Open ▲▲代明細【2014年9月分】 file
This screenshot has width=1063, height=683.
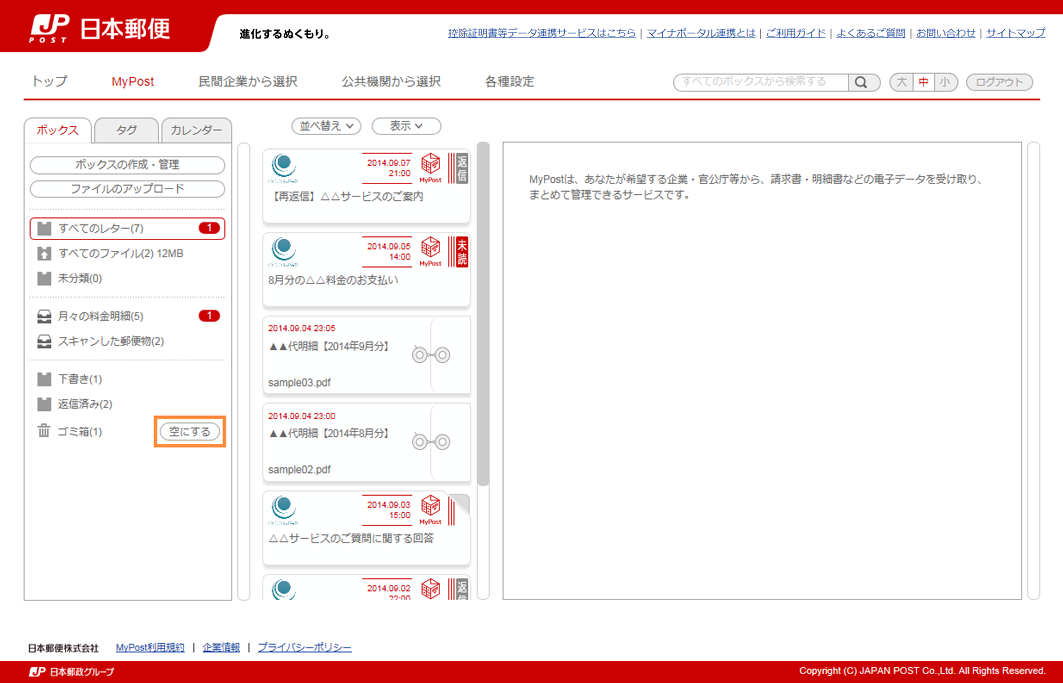(x=366, y=355)
